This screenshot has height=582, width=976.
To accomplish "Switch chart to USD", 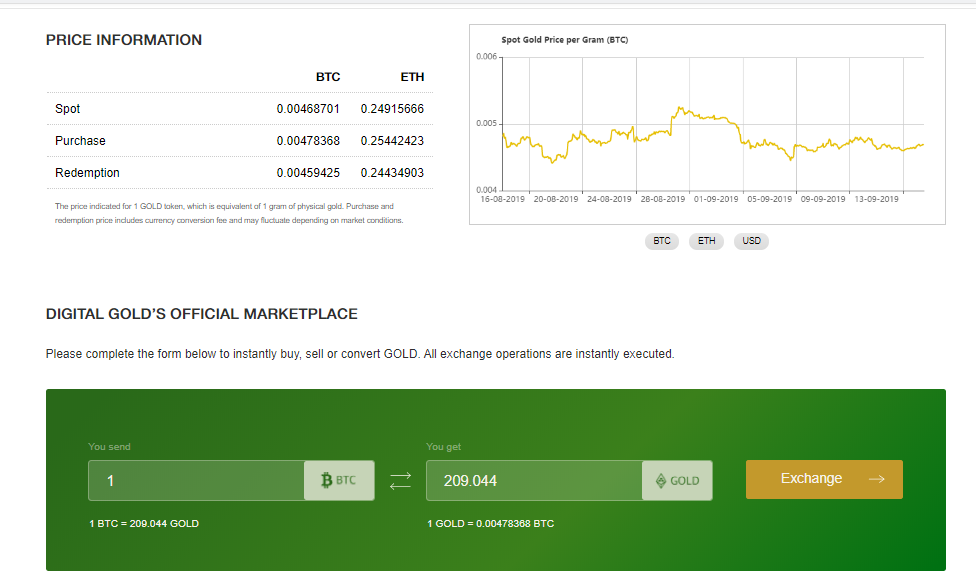I will pyautogui.click(x=751, y=241).
